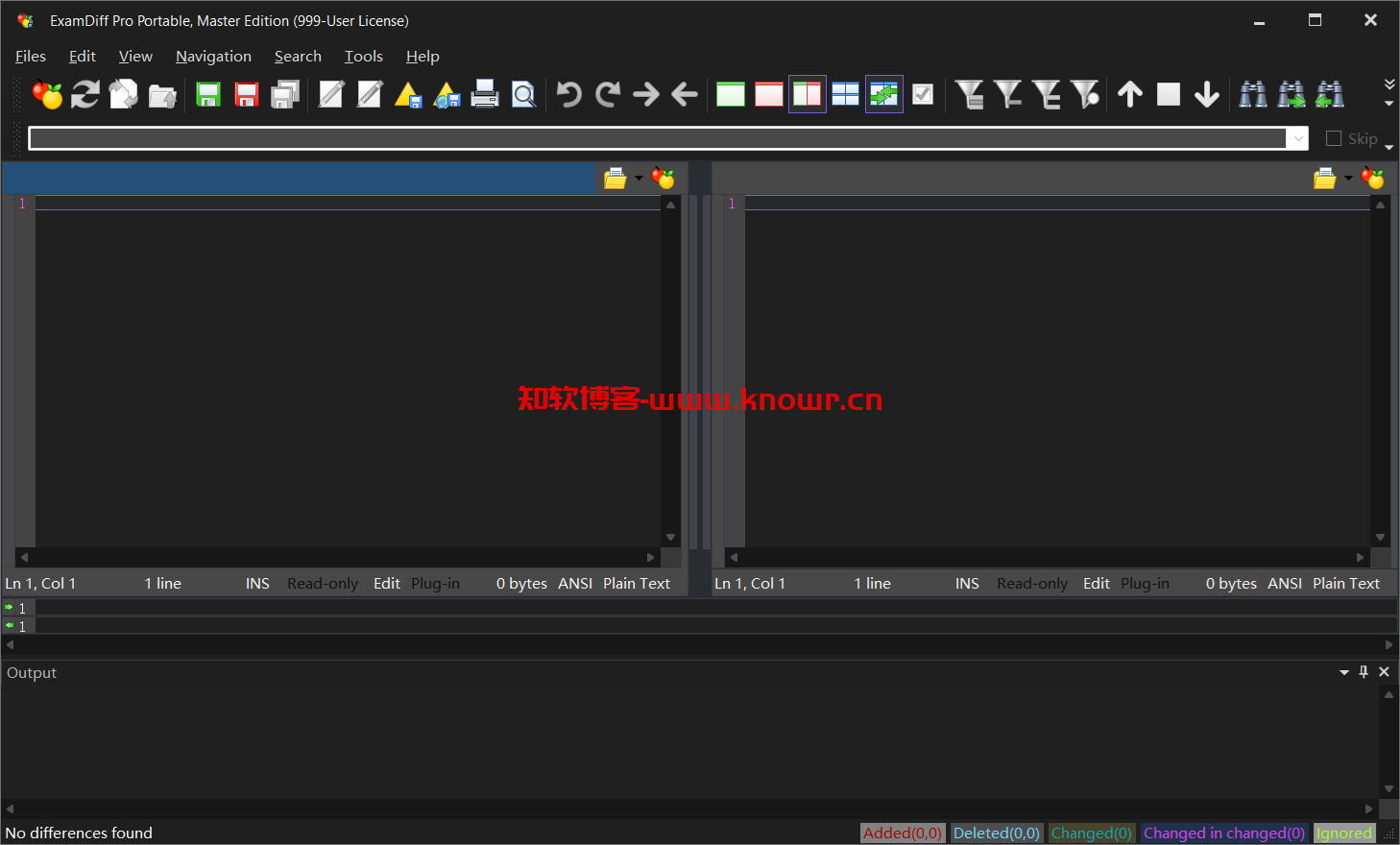
Task: Click ANSI encoding in right pane status
Action: (1285, 583)
